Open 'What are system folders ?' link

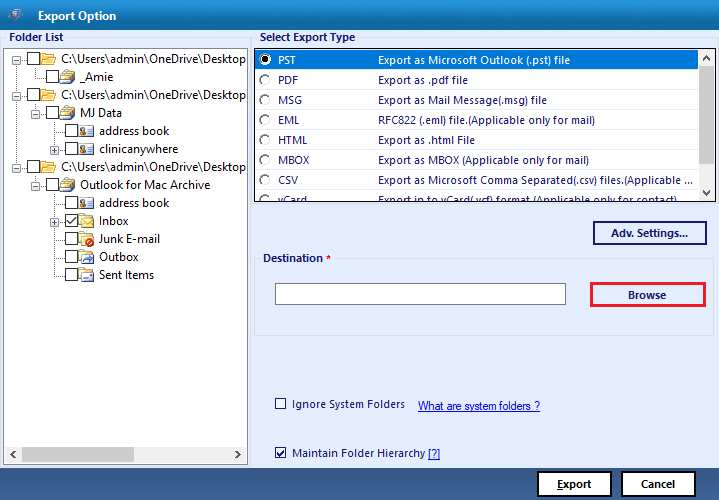479,406
